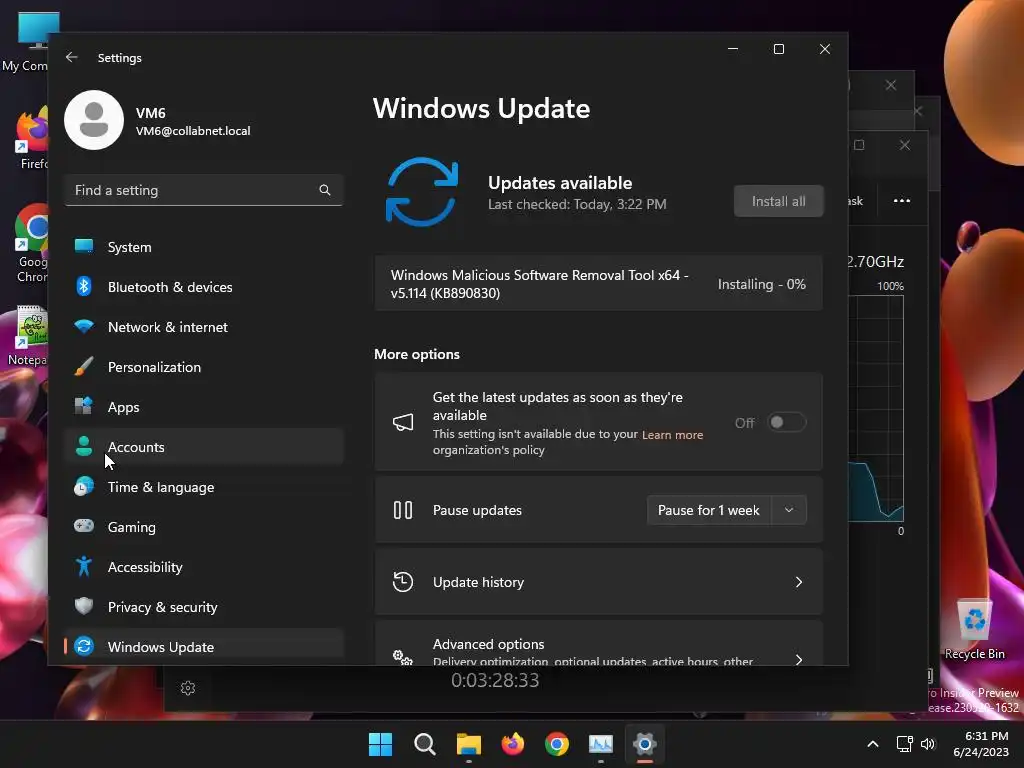1024x768 pixels.
Task: Click the System monitor icon in sidebar
Action: 84,246
